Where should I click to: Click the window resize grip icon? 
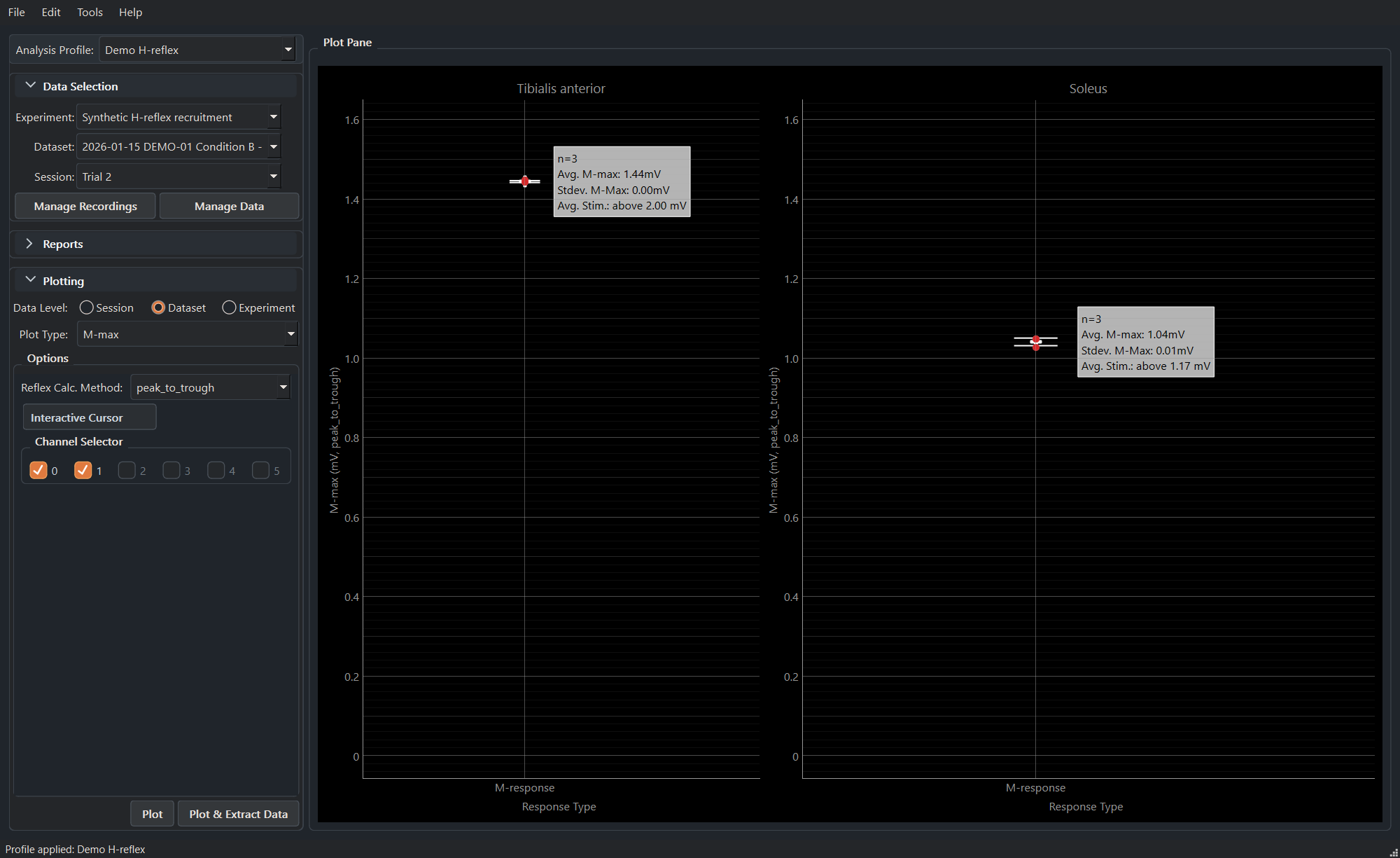point(1393,851)
